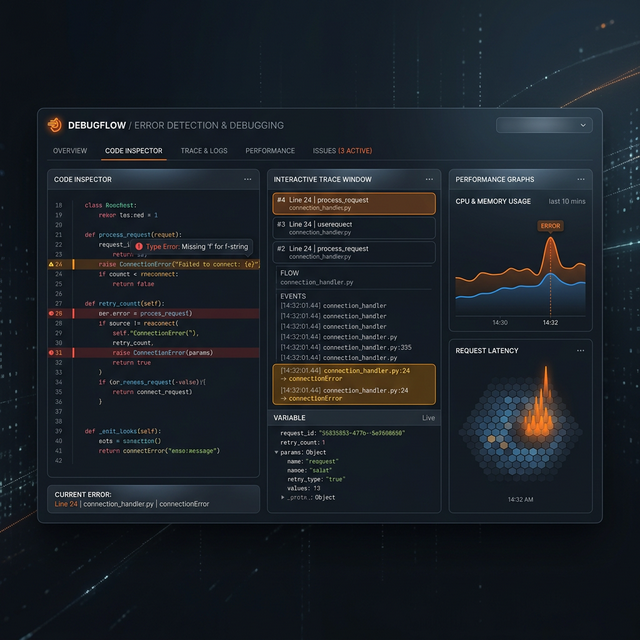The height and width of the screenshot is (640, 640).
Task: Switch to the Trace & Logs tab
Action: [204, 151]
